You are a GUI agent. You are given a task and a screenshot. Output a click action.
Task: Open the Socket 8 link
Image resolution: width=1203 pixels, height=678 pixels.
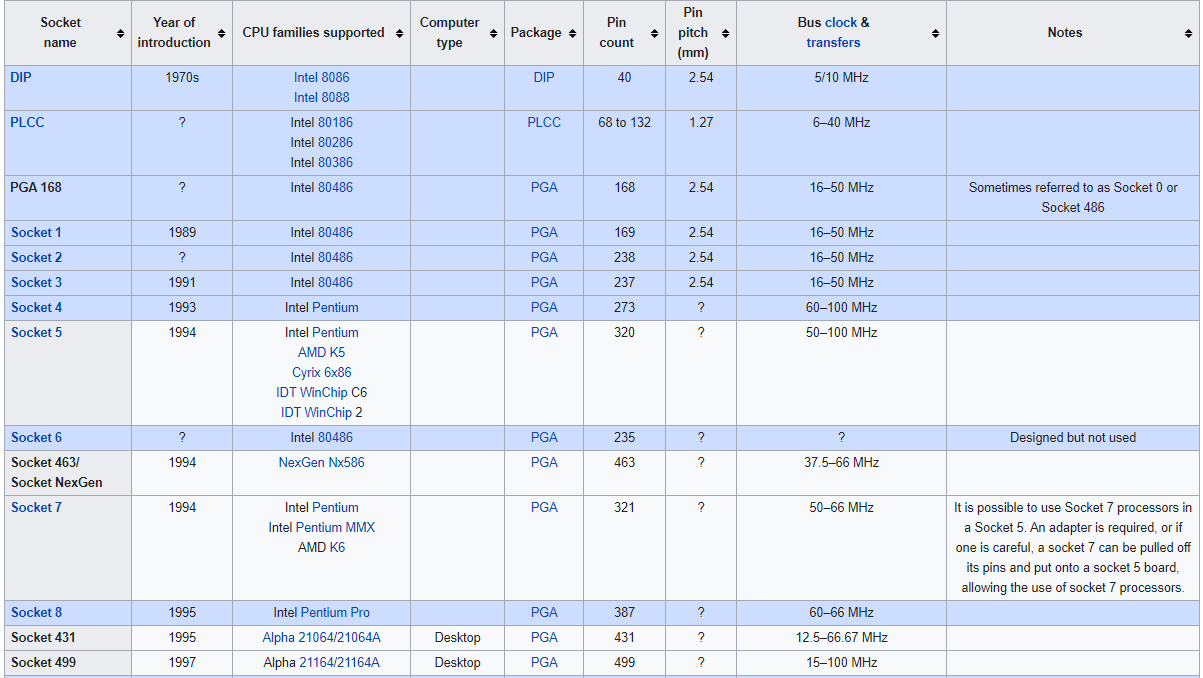click(36, 612)
